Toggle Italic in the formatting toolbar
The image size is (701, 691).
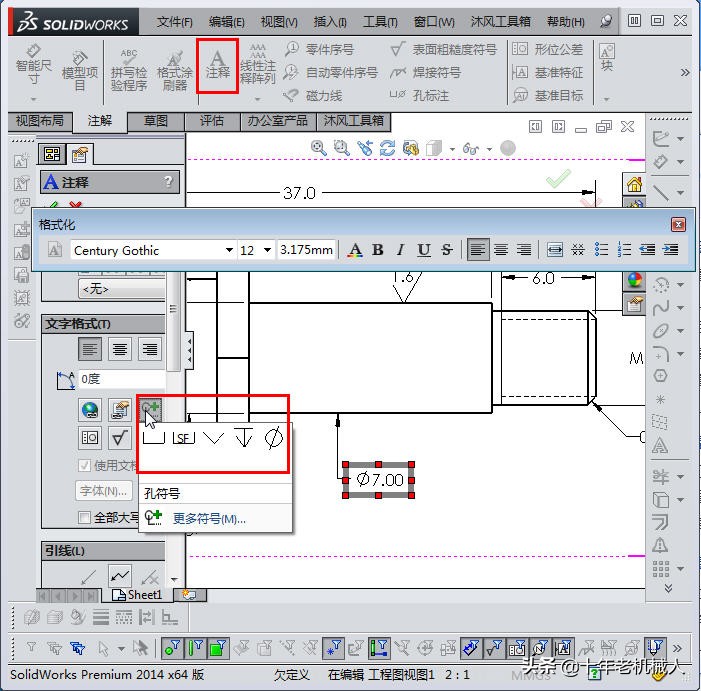pyautogui.click(x=401, y=250)
